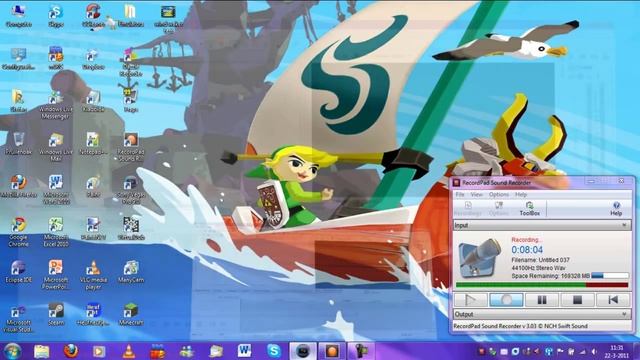Open Skype from the taskbar
This screenshot has width=640, height=360.
coord(273,351)
